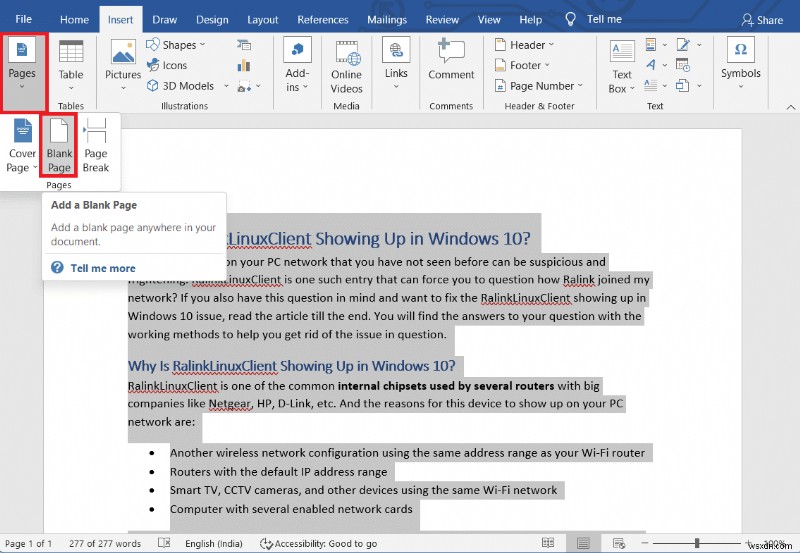Open the Pictures dropdown
800x553 pixels.
click(123, 66)
